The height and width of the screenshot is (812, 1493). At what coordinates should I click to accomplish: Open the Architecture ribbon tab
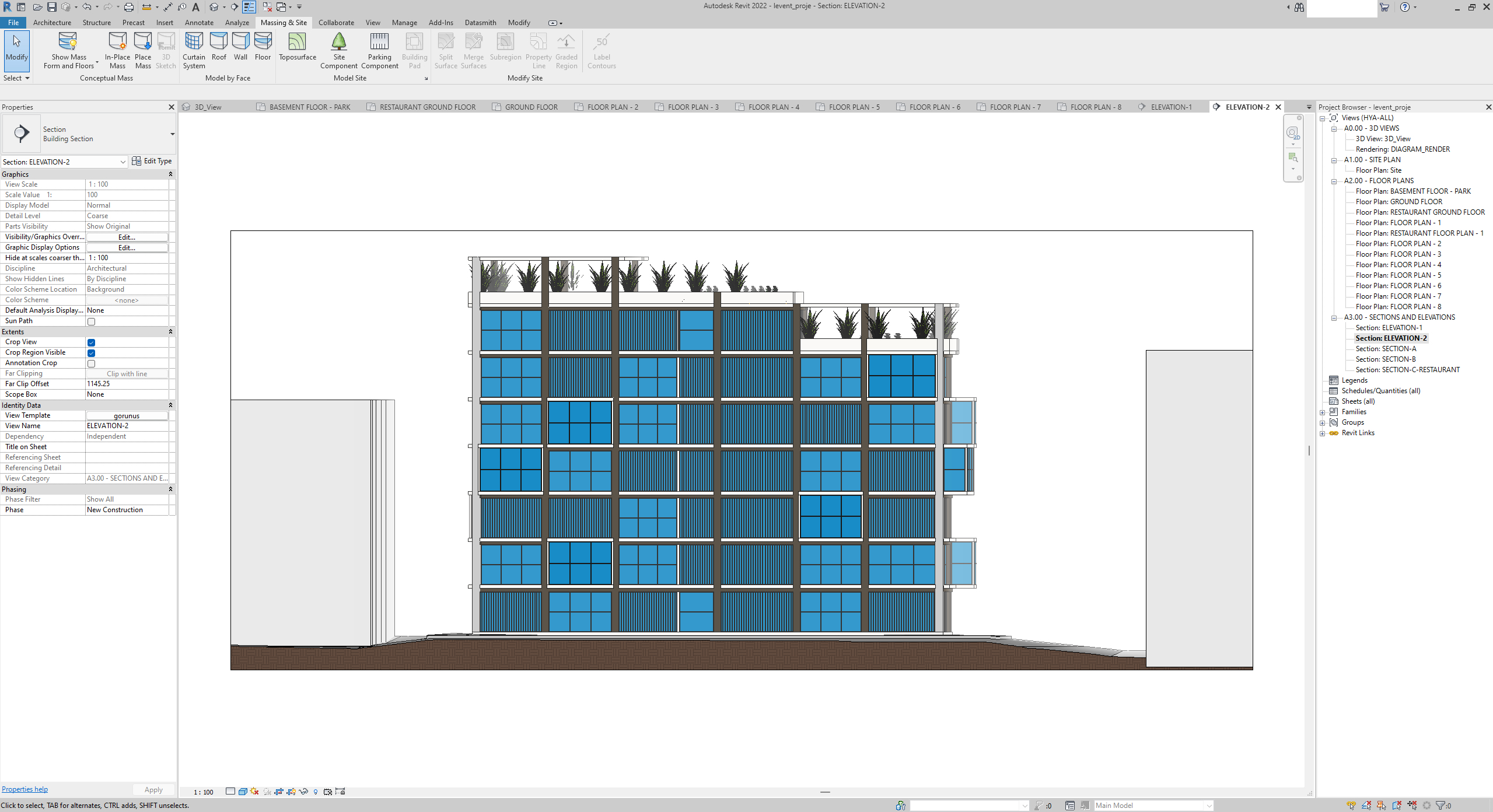click(52, 23)
